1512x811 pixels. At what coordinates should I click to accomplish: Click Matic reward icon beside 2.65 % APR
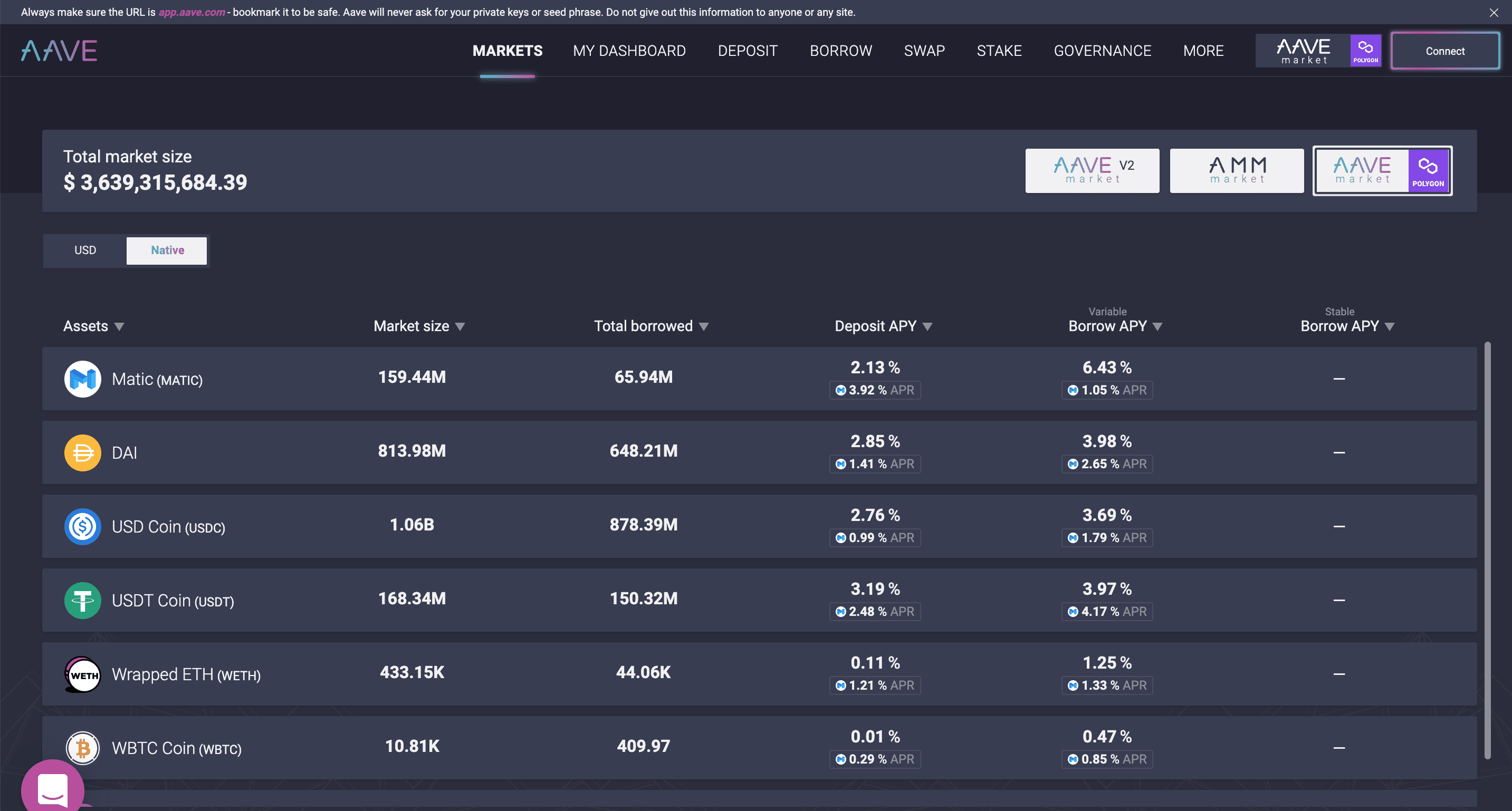pos(1073,464)
